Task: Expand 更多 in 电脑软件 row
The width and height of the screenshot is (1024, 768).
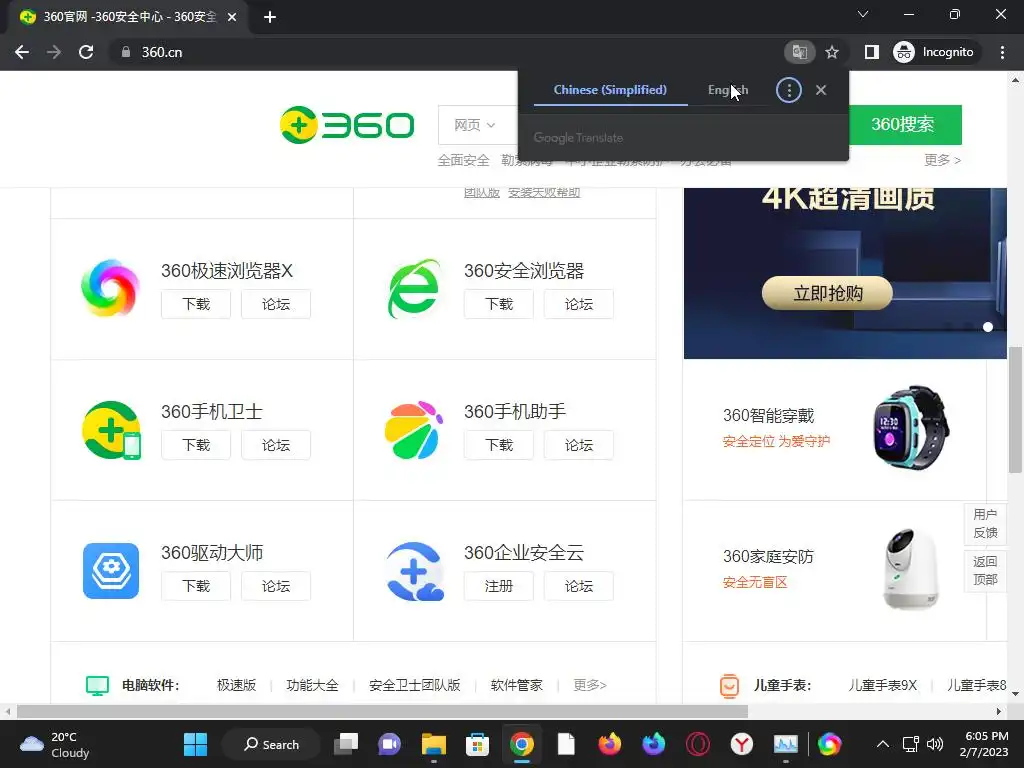Action: 590,685
